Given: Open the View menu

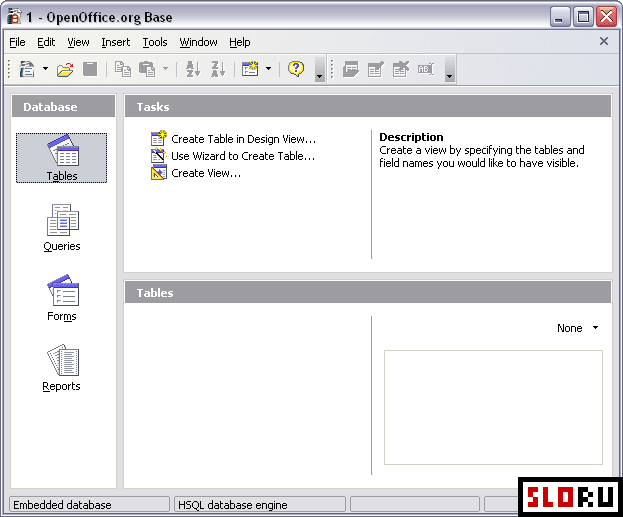Looking at the screenshot, I should click(78, 42).
